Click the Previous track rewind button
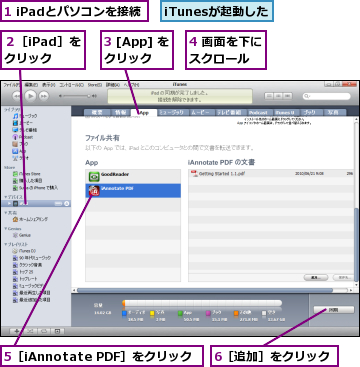 [17, 96]
